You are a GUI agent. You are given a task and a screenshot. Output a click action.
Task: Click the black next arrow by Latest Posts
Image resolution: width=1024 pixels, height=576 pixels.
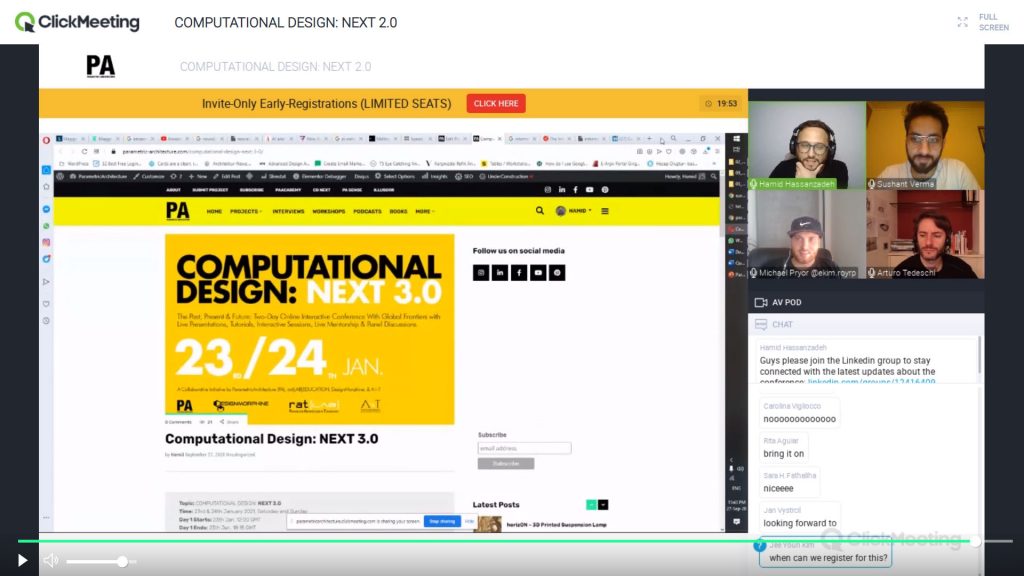click(x=603, y=505)
